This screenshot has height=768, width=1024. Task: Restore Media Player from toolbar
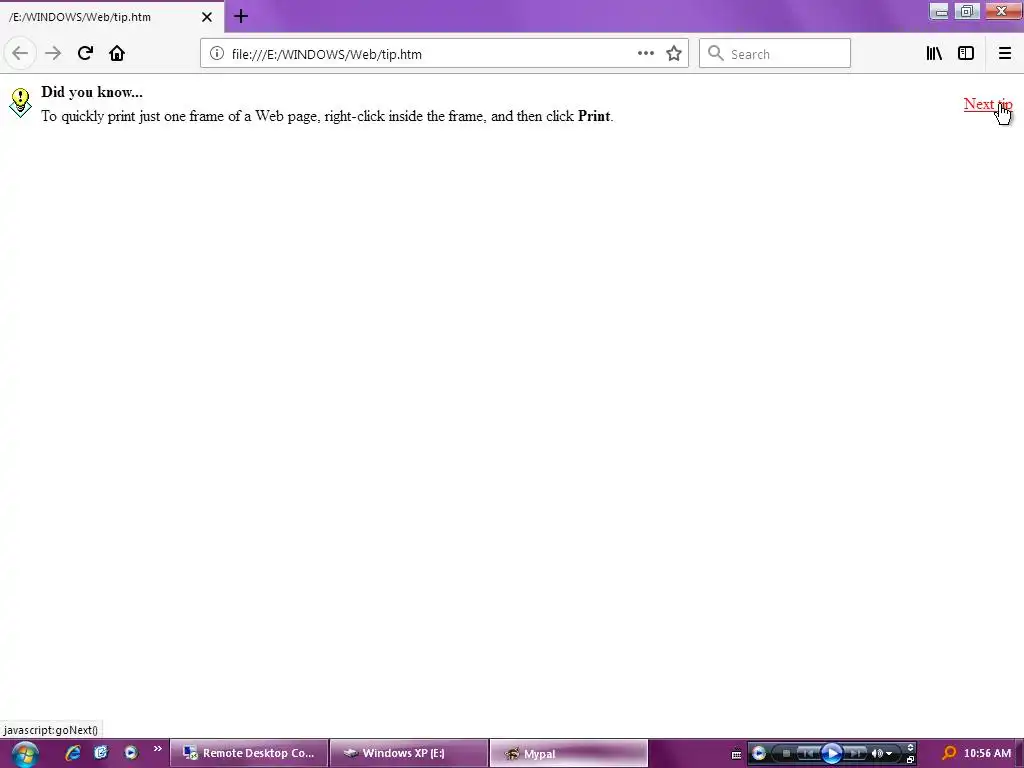click(910, 760)
